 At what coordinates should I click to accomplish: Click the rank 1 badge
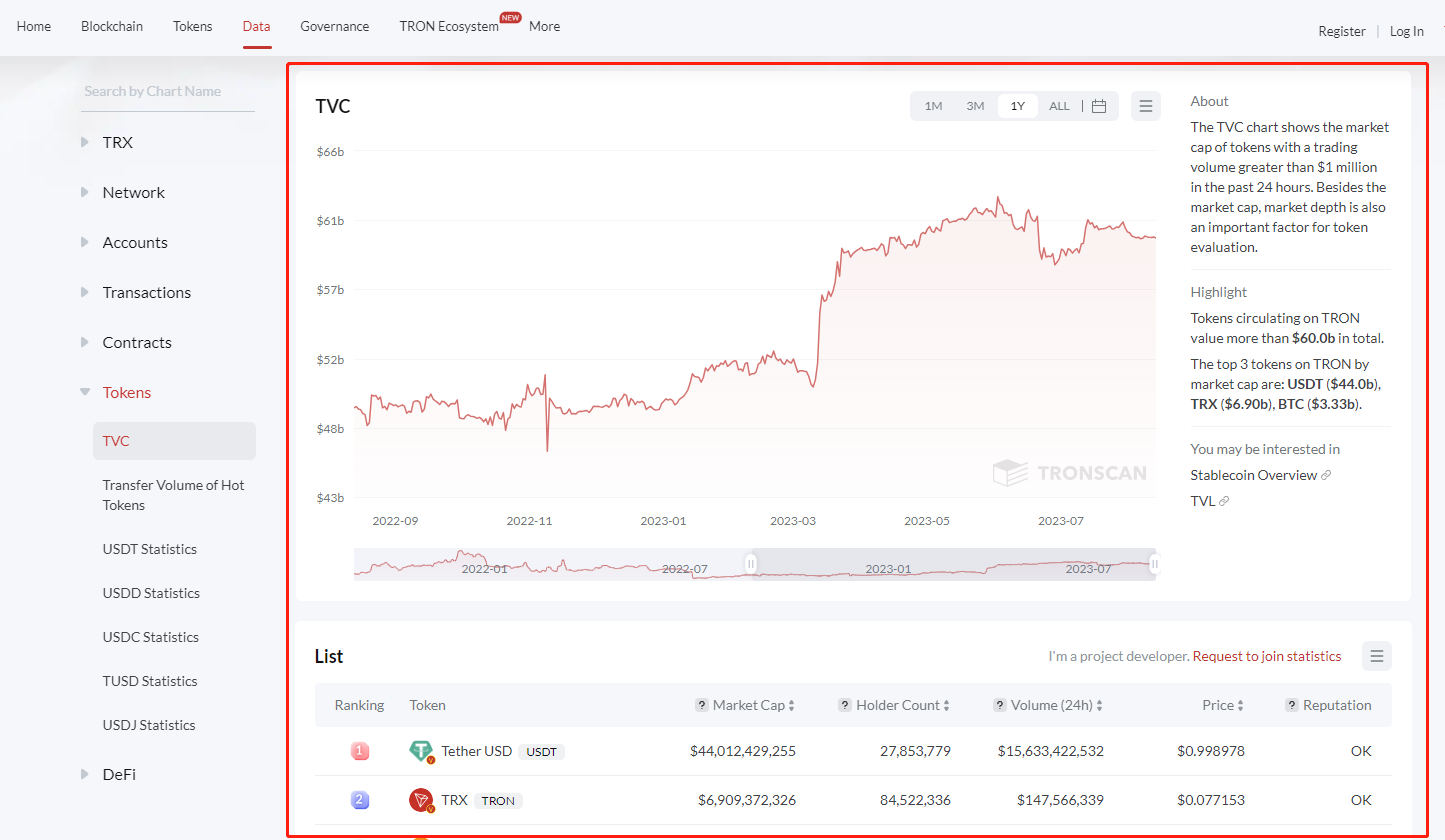click(360, 751)
